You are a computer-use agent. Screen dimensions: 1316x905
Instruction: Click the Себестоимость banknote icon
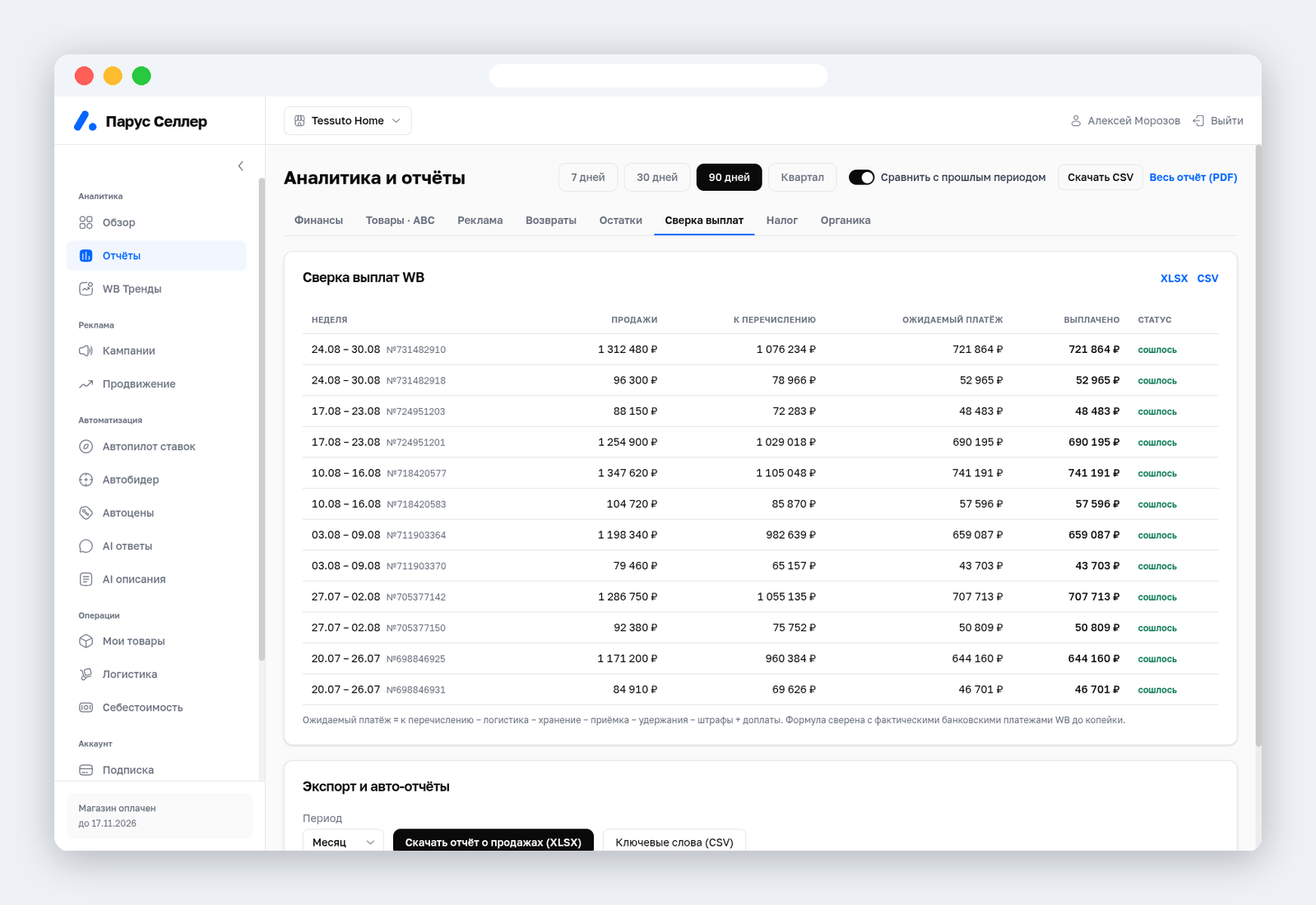tap(86, 708)
